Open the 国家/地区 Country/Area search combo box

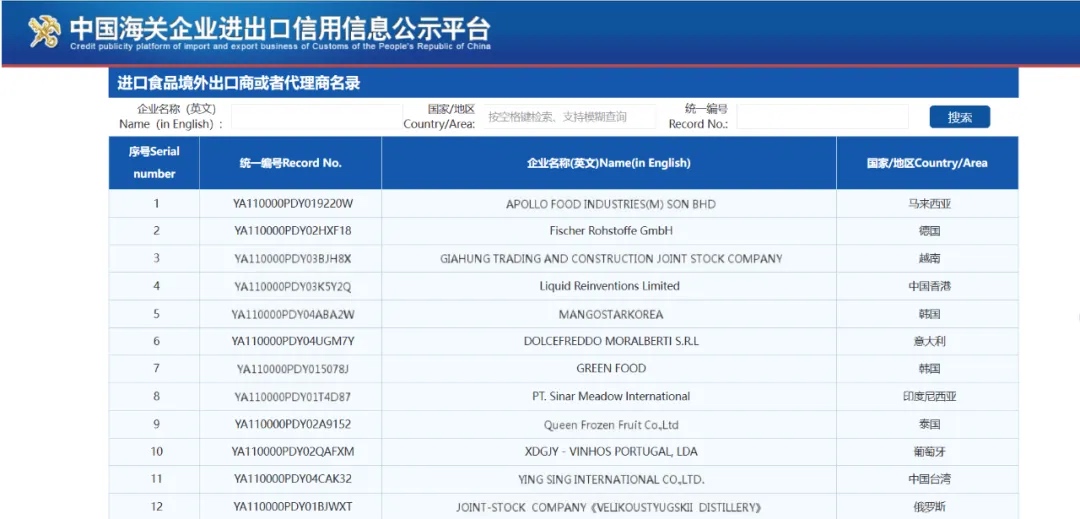click(569, 117)
